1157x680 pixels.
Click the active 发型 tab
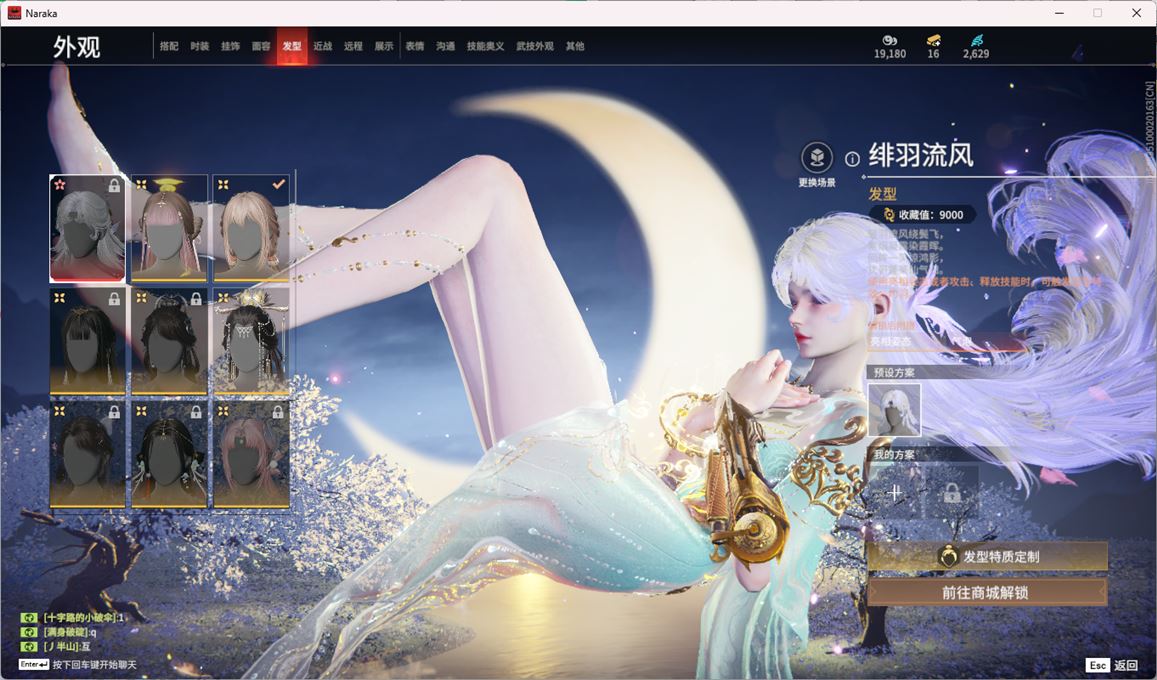pyautogui.click(x=292, y=46)
